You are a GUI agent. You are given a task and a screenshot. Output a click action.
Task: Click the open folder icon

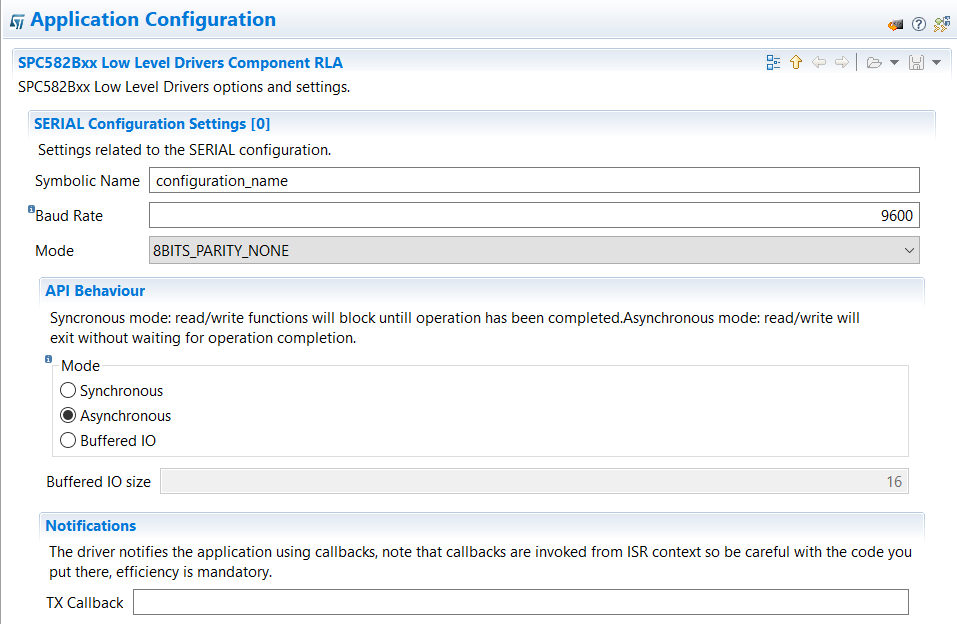coord(873,63)
